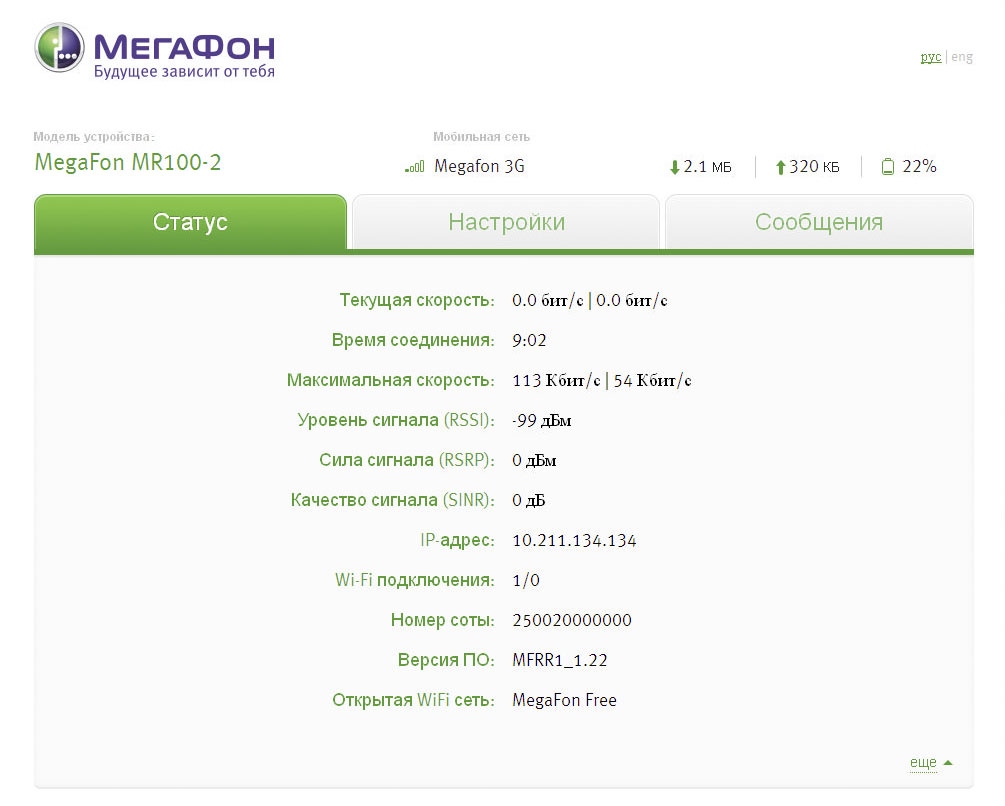Click the Wi-Fi подключения label
Screen dimensions: 1005x806
tap(414, 580)
